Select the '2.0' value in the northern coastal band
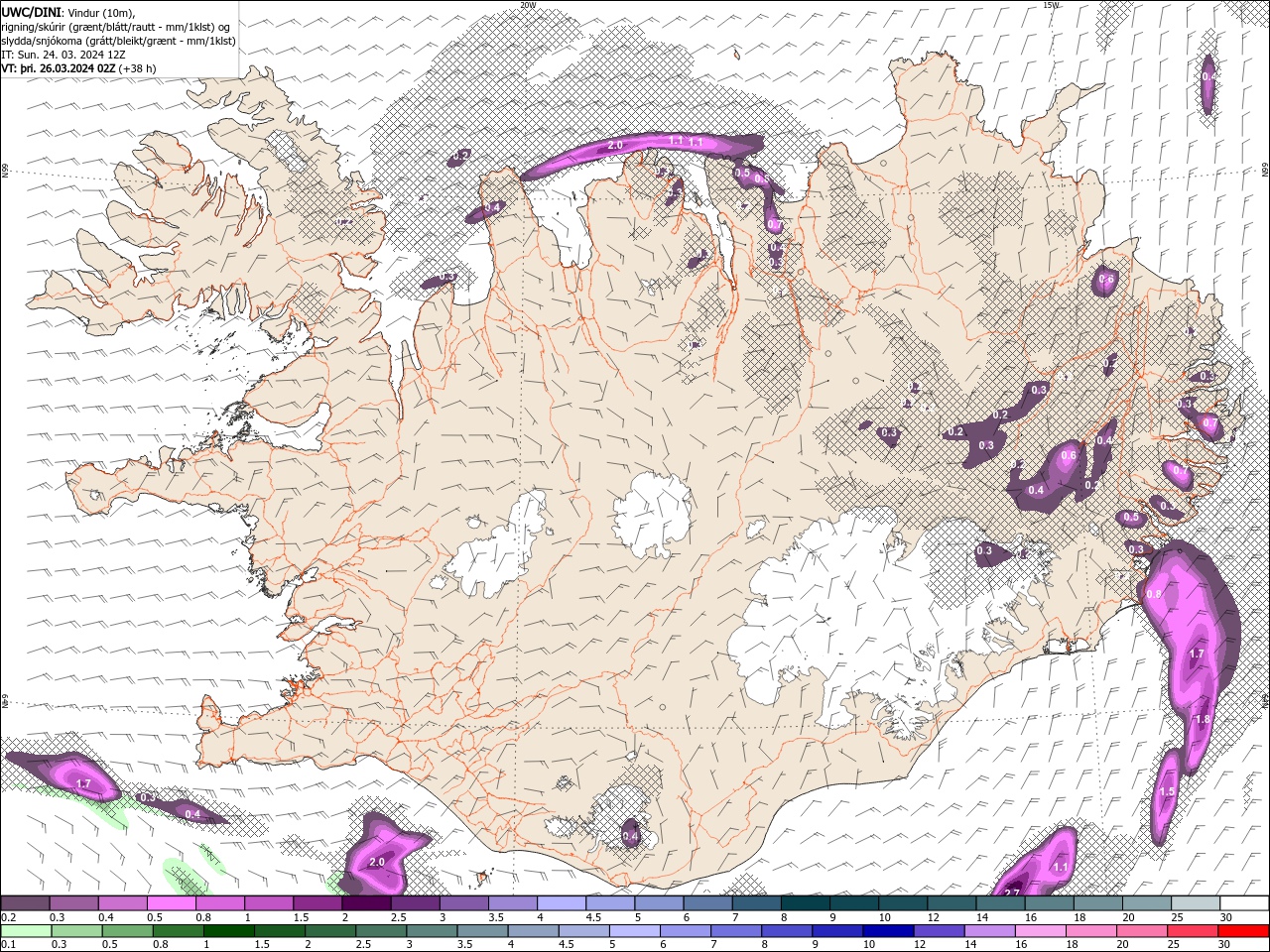 pyautogui.click(x=614, y=146)
